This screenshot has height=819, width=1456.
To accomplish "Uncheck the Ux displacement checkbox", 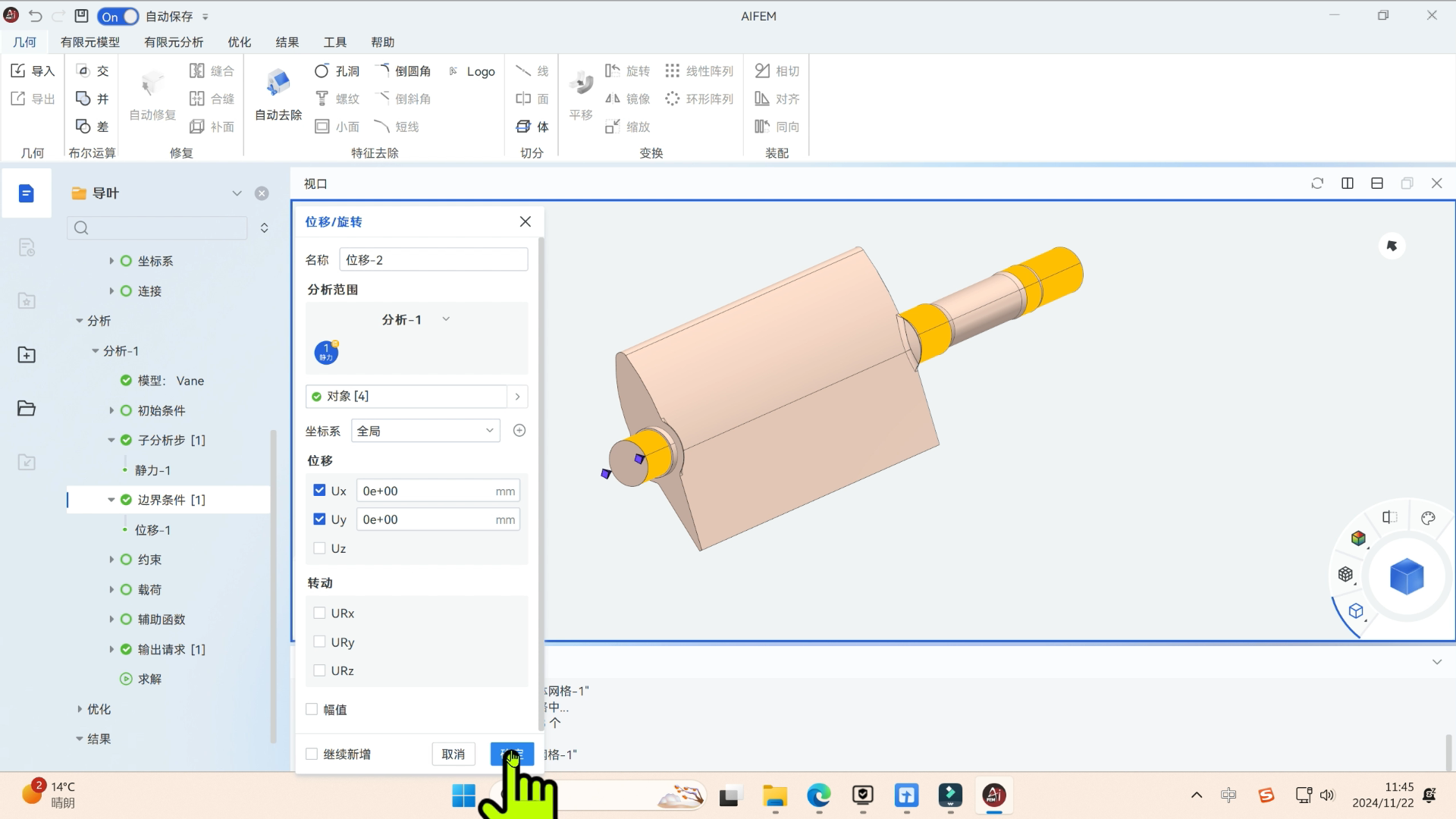I will coord(319,491).
